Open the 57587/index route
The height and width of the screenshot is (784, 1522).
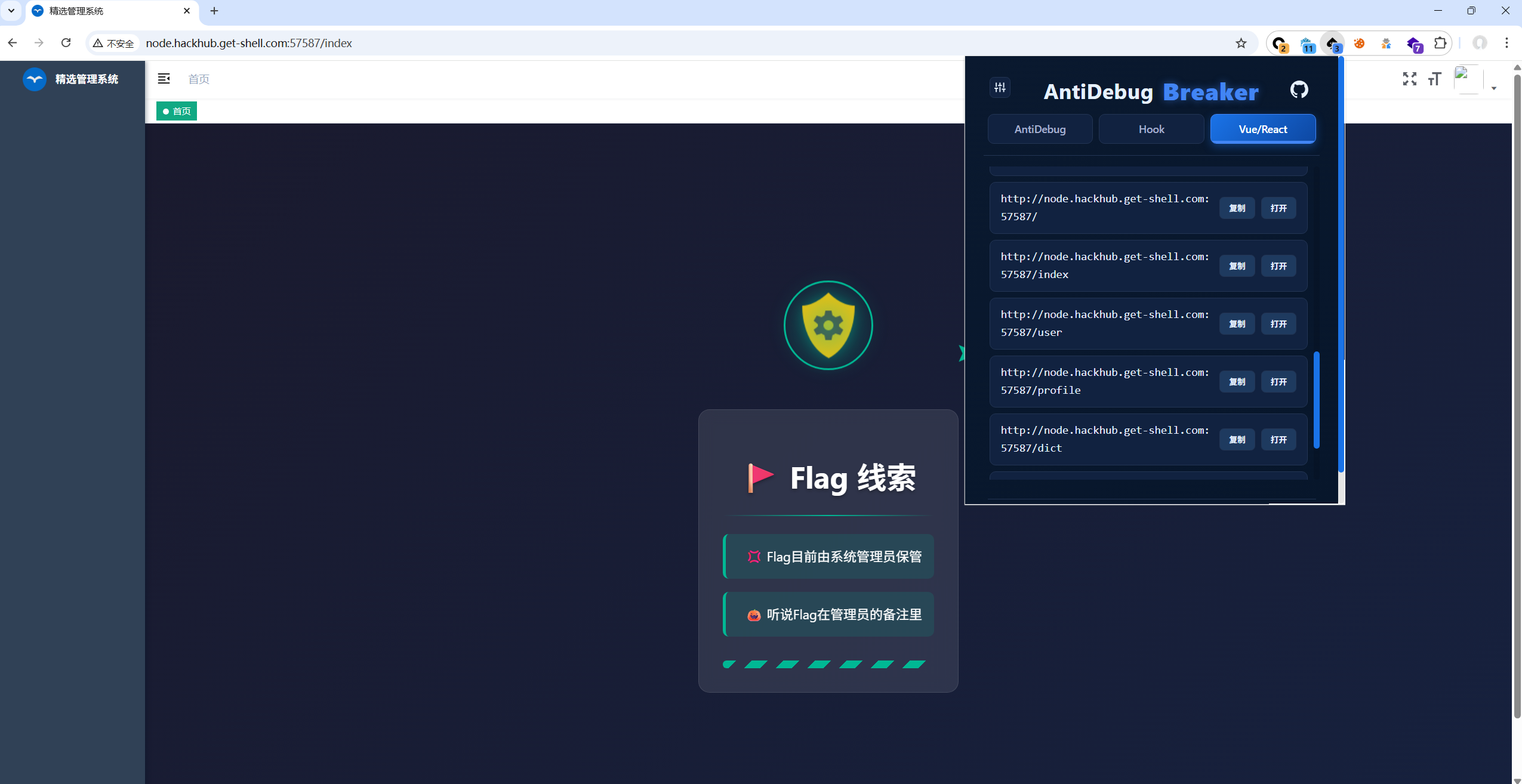(x=1278, y=266)
